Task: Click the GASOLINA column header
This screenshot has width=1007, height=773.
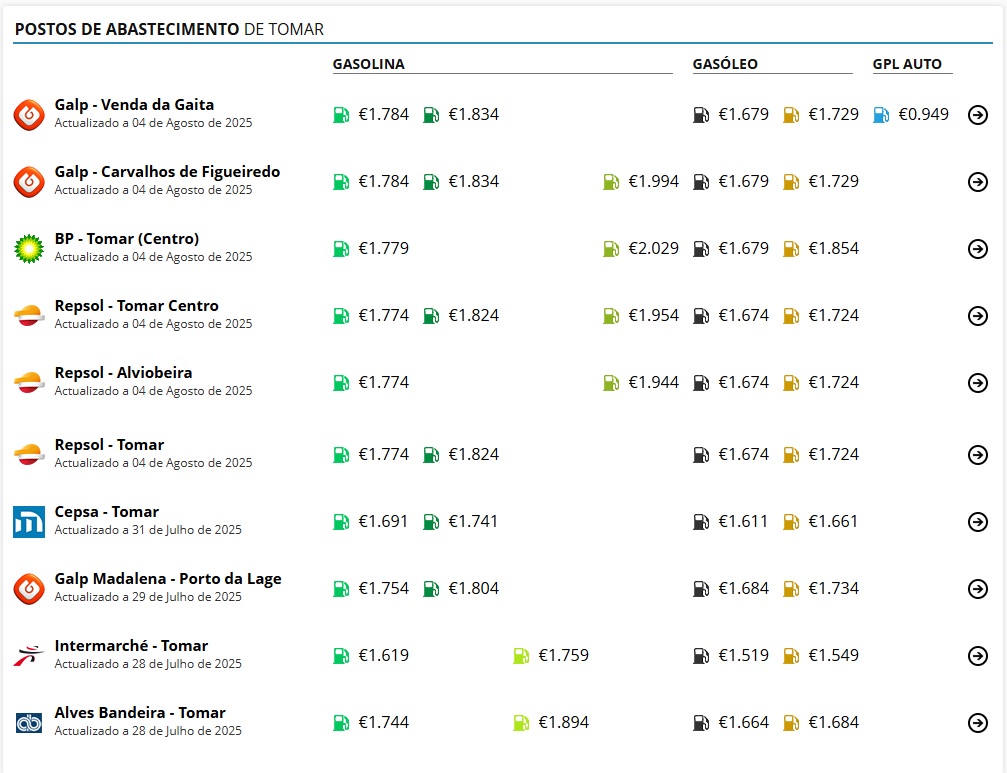Action: 369,64
